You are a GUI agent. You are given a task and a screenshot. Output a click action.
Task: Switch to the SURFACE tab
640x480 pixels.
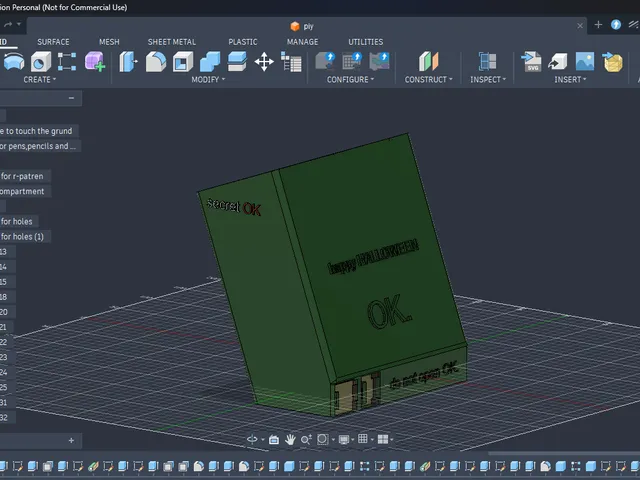53,42
